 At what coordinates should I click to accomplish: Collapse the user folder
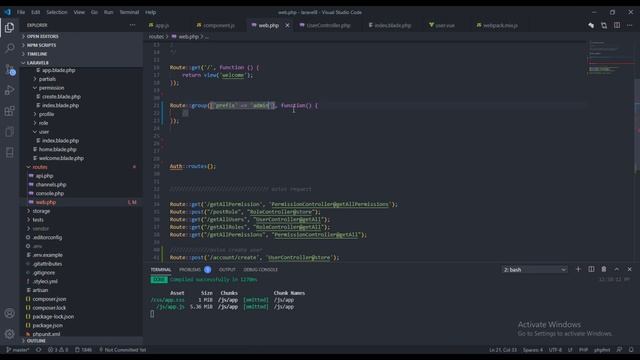pos(44,132)
